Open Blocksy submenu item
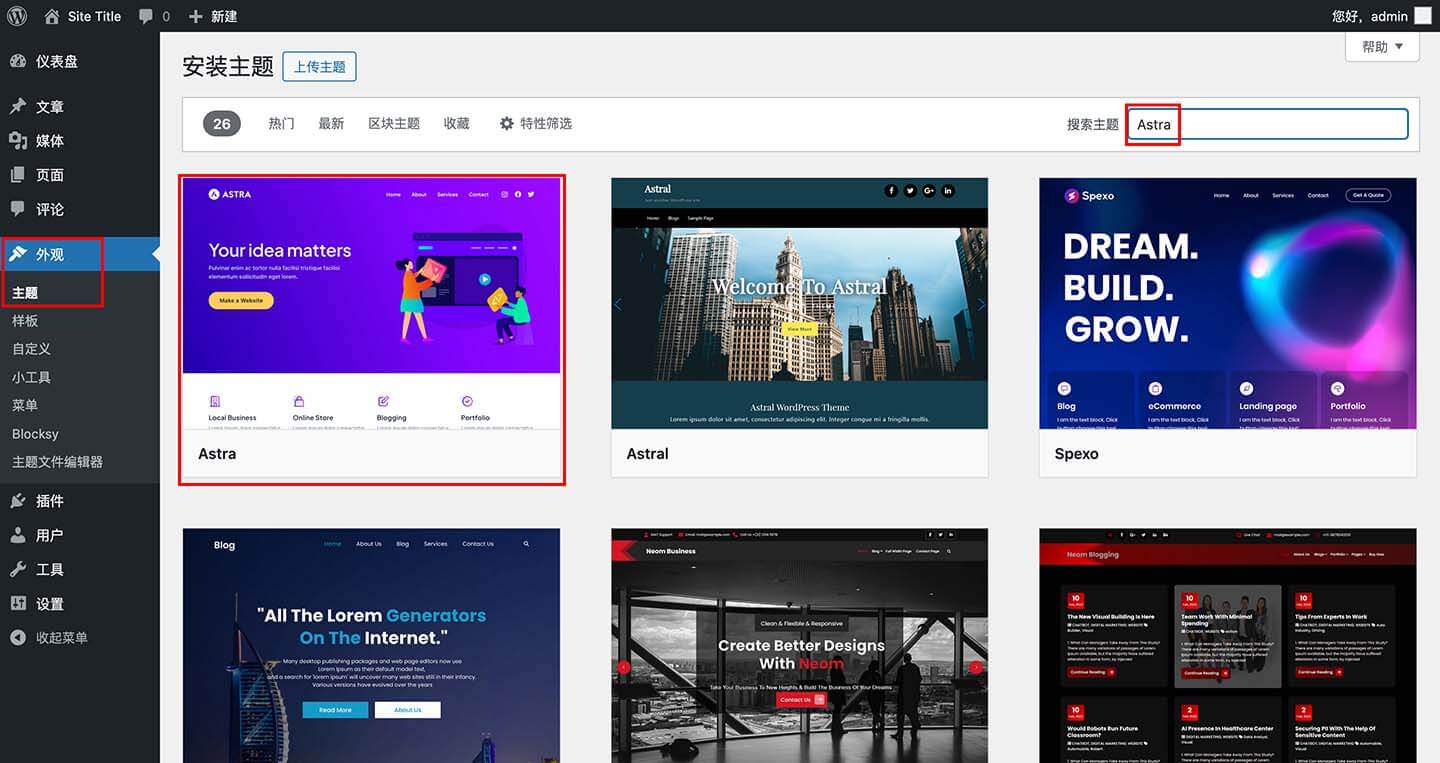This screenshot has height=763, width=1440. [x=35, y=434]
